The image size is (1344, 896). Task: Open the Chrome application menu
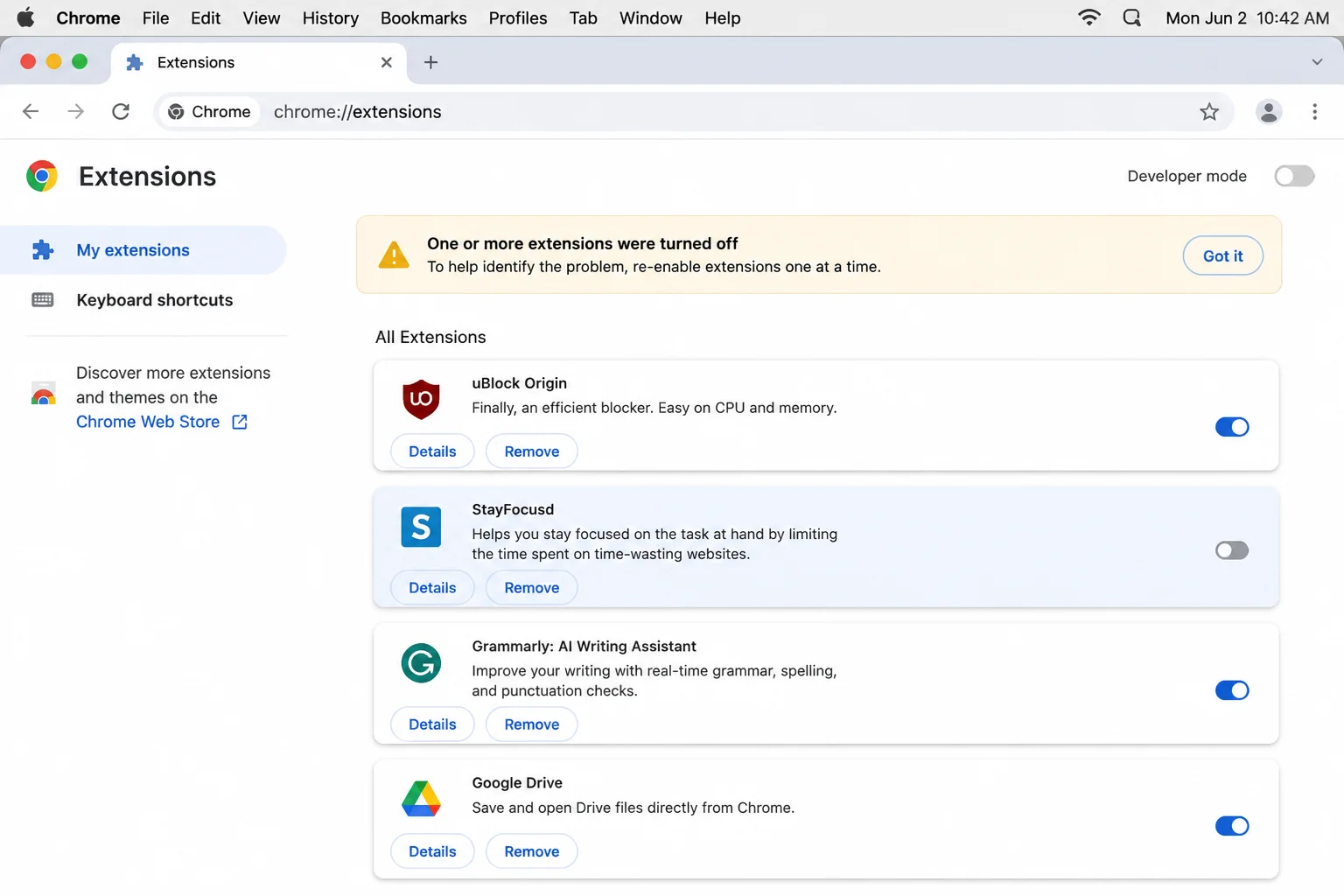88,17
